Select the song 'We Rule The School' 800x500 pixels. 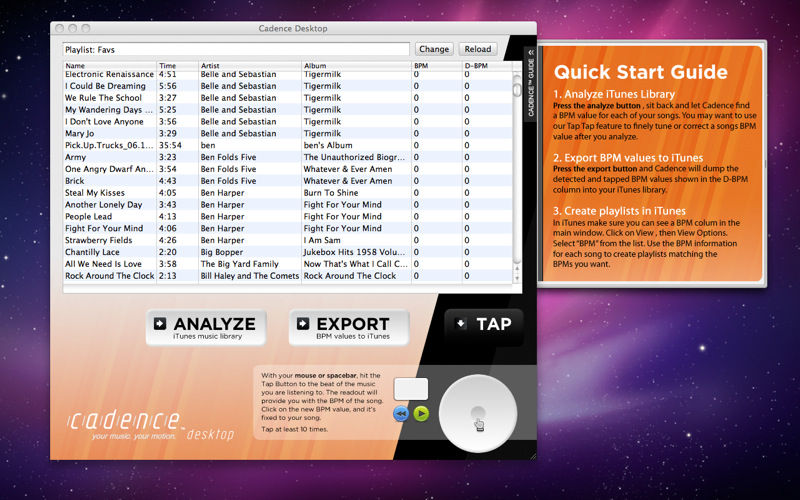click(103, 98)
